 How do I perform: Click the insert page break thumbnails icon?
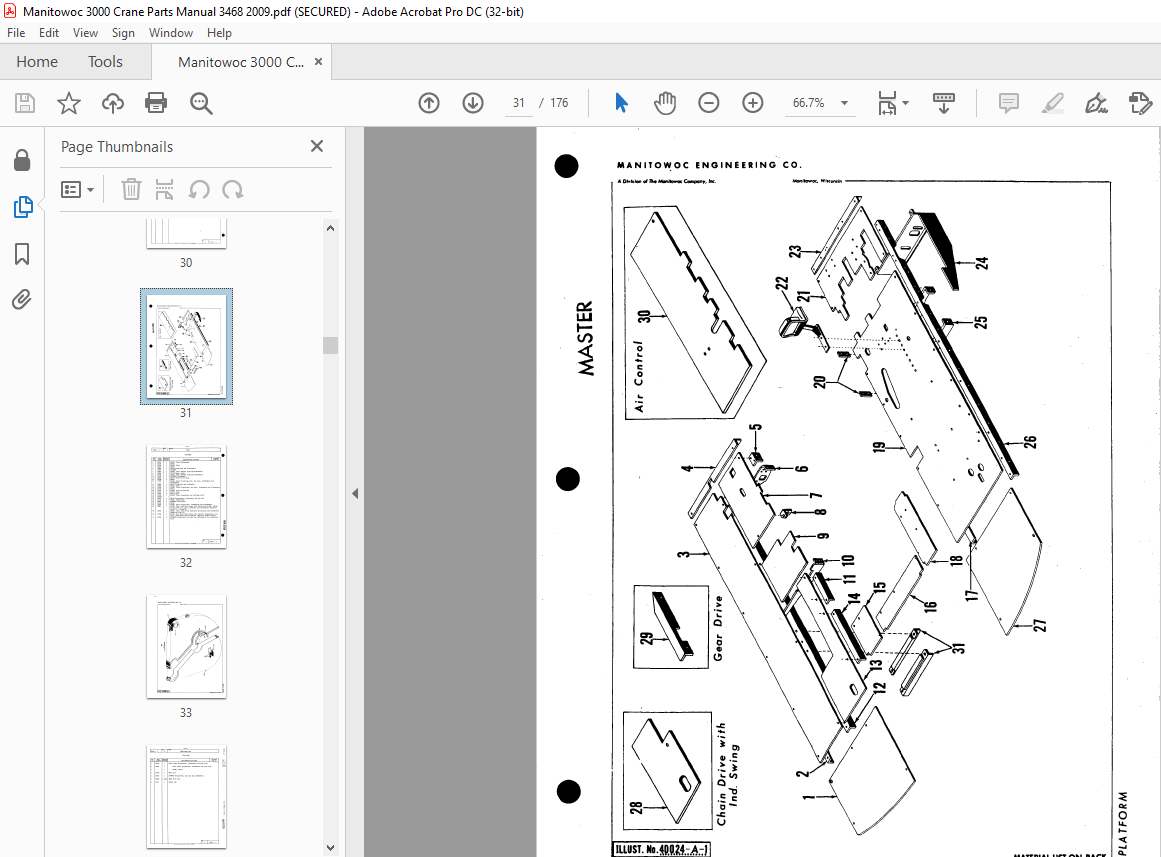pos(164,190)
